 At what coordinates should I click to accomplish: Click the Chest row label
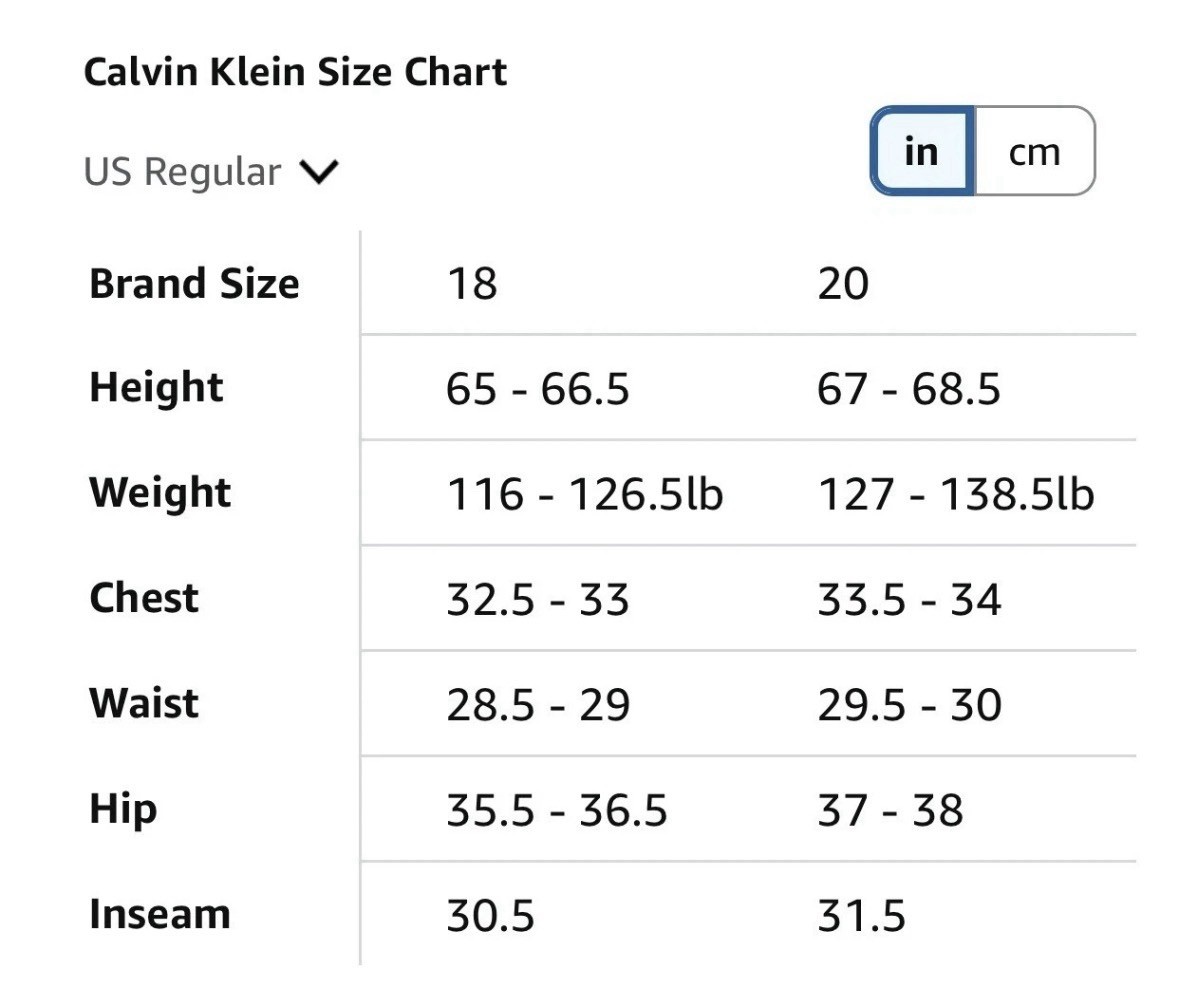[144, 598]
